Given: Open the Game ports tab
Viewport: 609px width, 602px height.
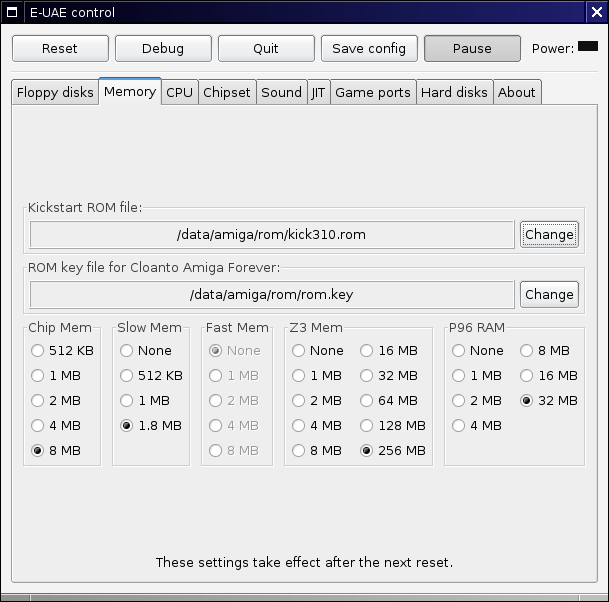Looking at the screenshot, I should tap(372, 92).
